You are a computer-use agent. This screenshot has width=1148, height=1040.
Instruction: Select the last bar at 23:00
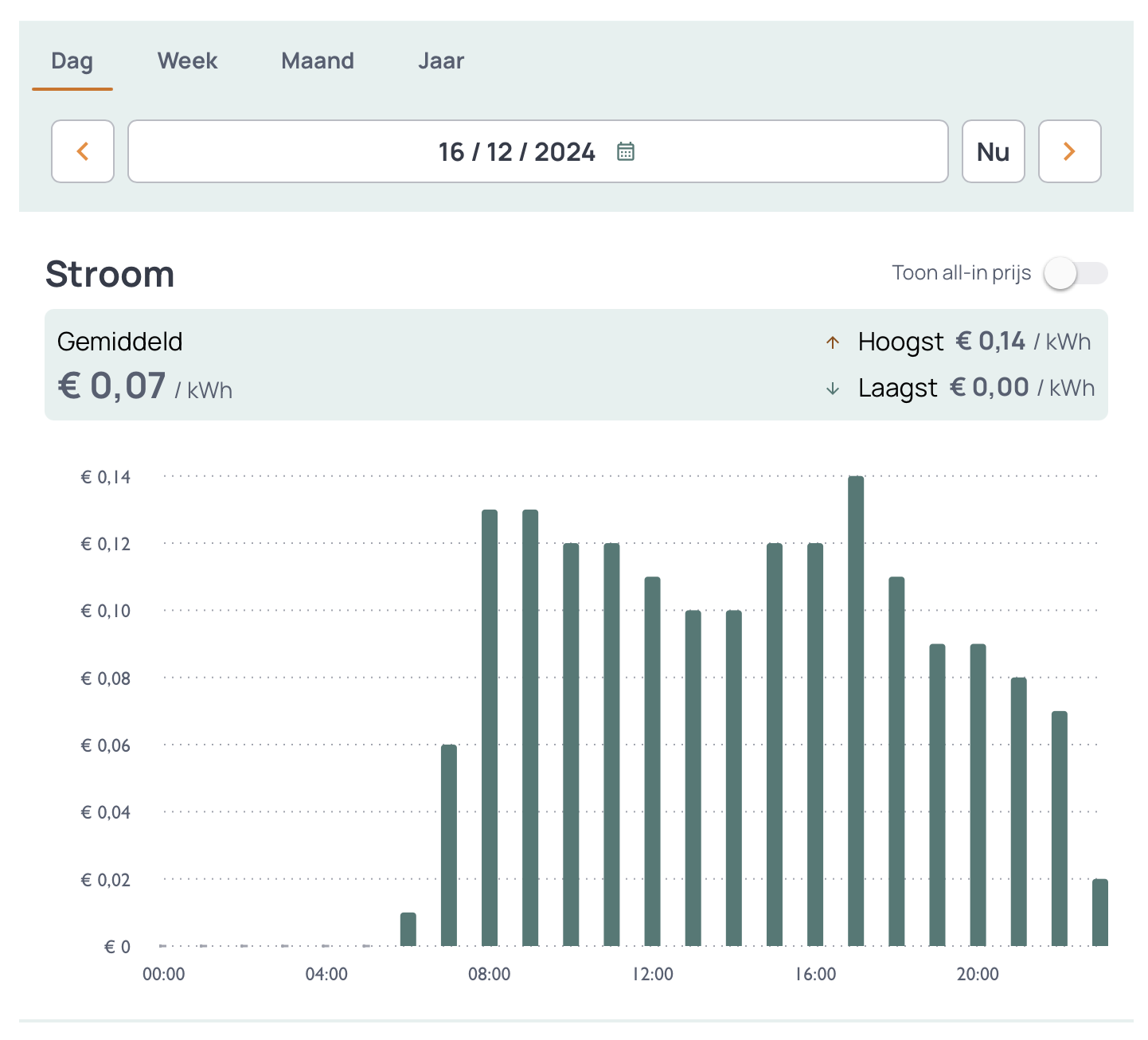tap(1099, 913)
